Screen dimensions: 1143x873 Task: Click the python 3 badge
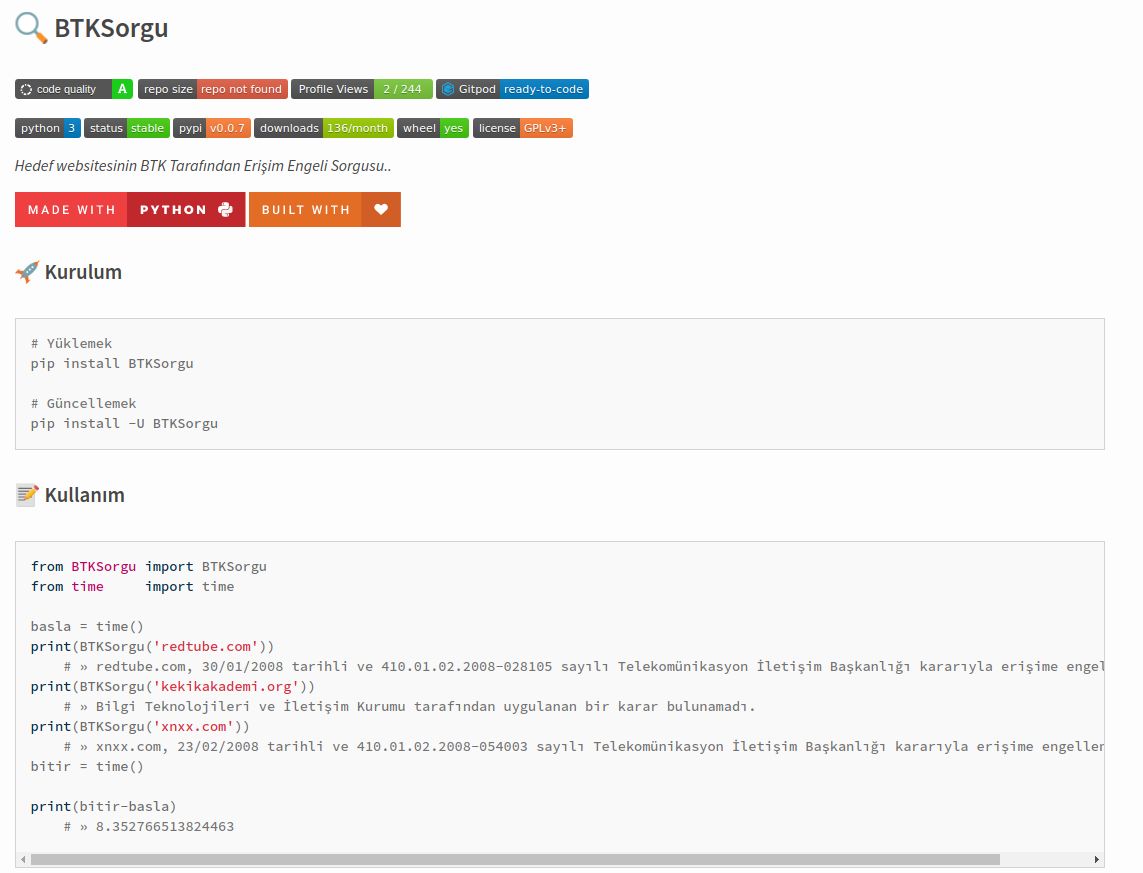47,128
